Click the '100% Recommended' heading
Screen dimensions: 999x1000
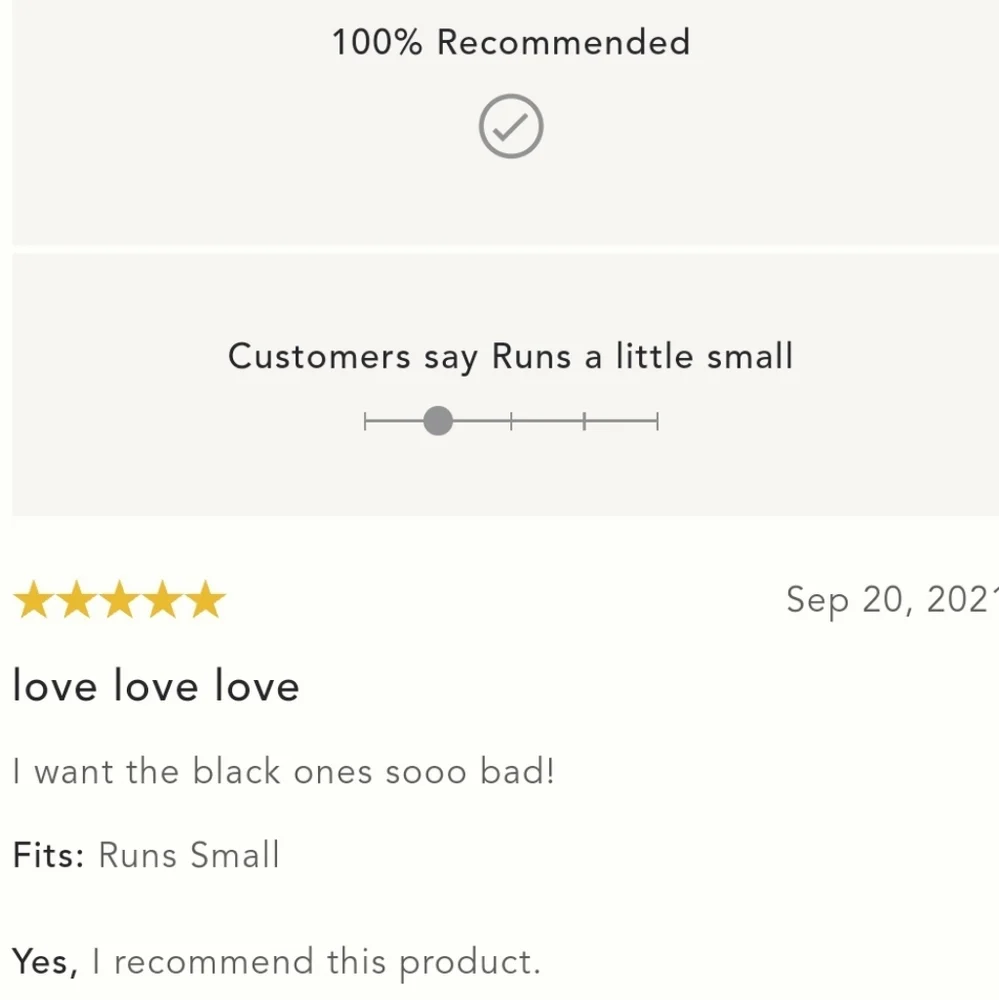click(511, 42)
